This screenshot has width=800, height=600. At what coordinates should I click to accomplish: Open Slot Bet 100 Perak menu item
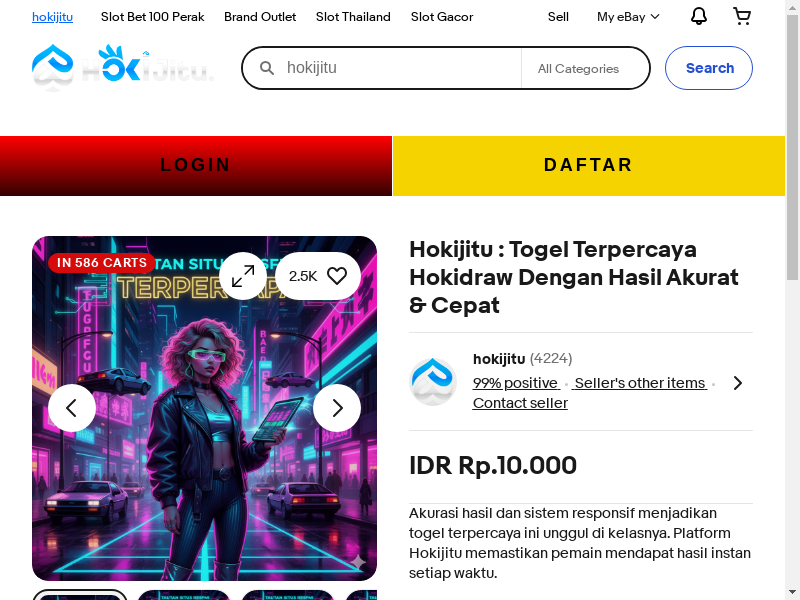pos(153,17)
